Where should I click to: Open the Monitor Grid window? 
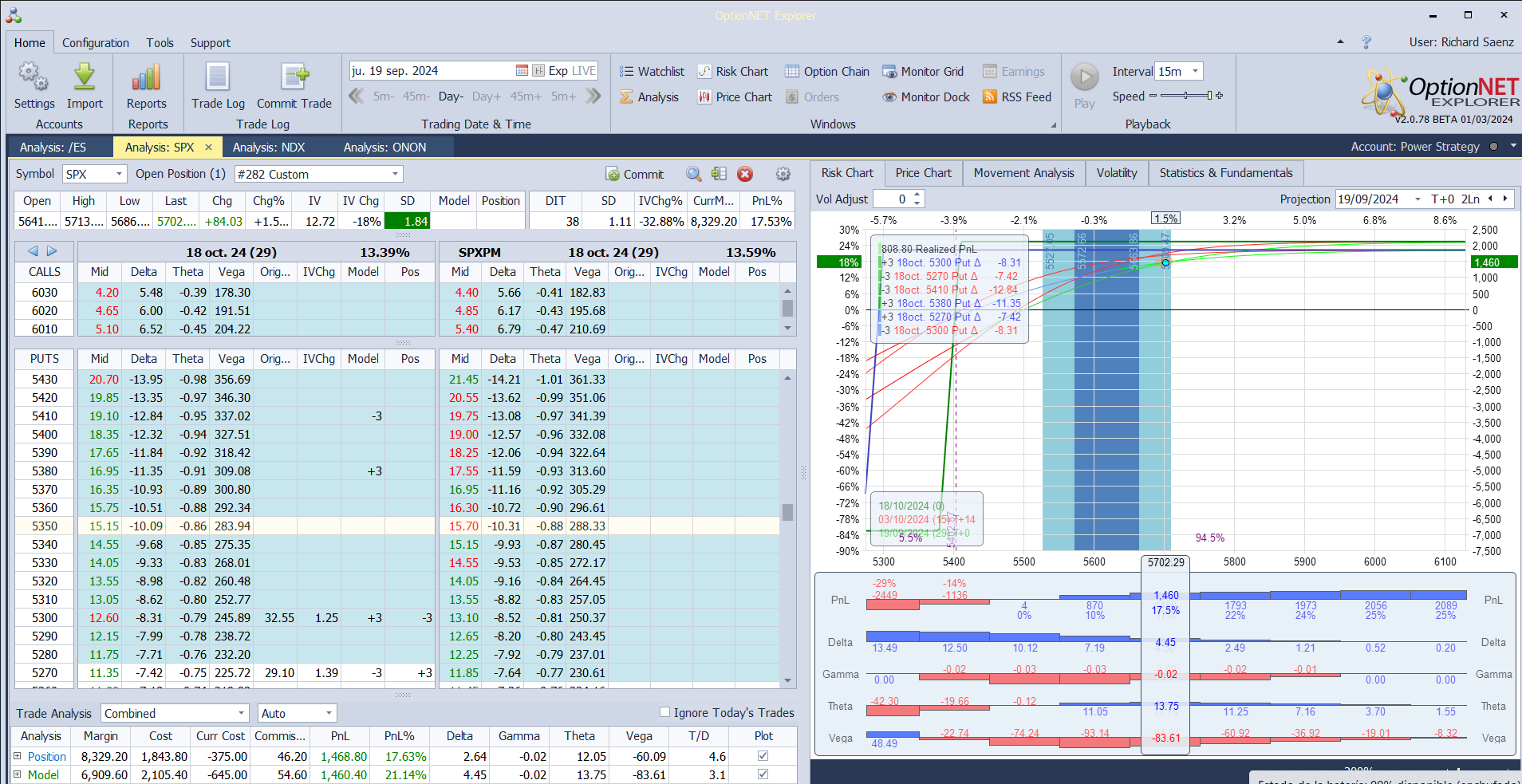[x=923, y=71]
